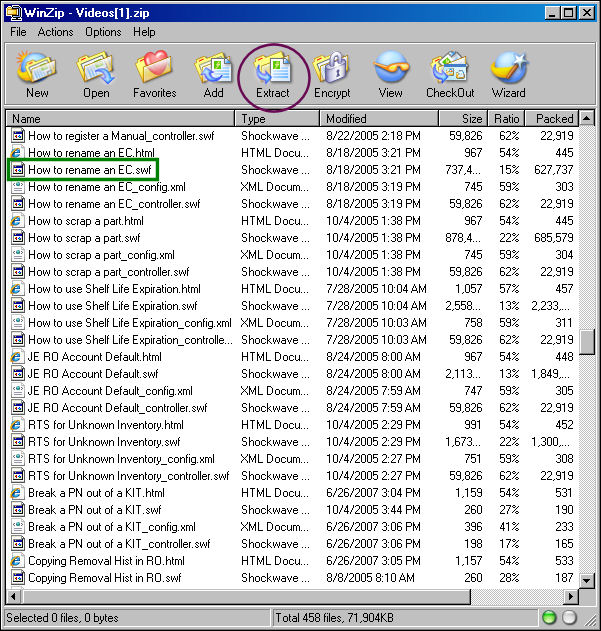Image resolution: width=601 pixels, height=631 pixels.
Task: Click icon of Break a PN out of a KIT.html
Action: click(x=17, y=493)
